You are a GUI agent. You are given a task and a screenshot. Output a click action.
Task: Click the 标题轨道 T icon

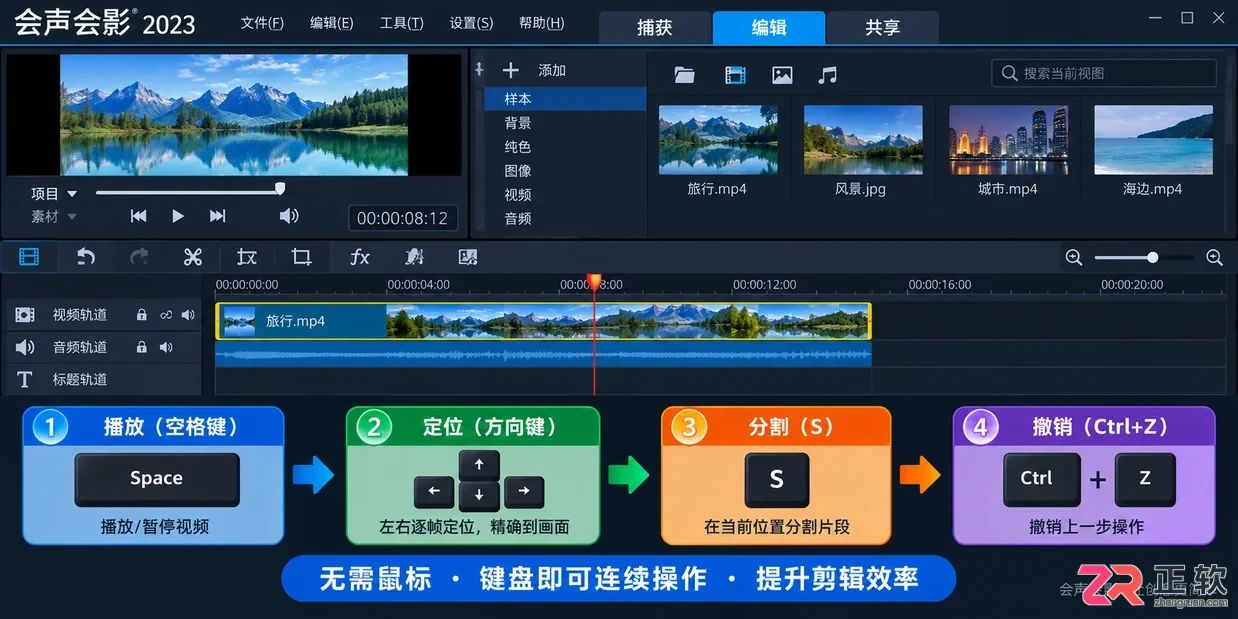pos(25,379)
